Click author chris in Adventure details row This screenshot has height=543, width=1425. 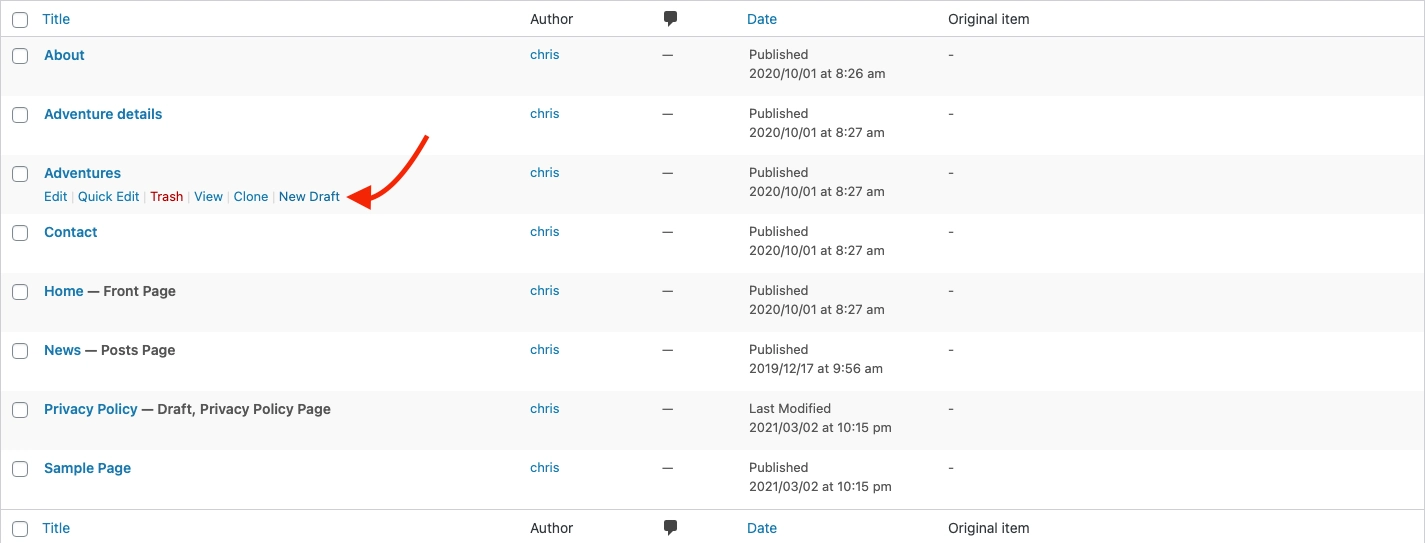pos(545,114)
